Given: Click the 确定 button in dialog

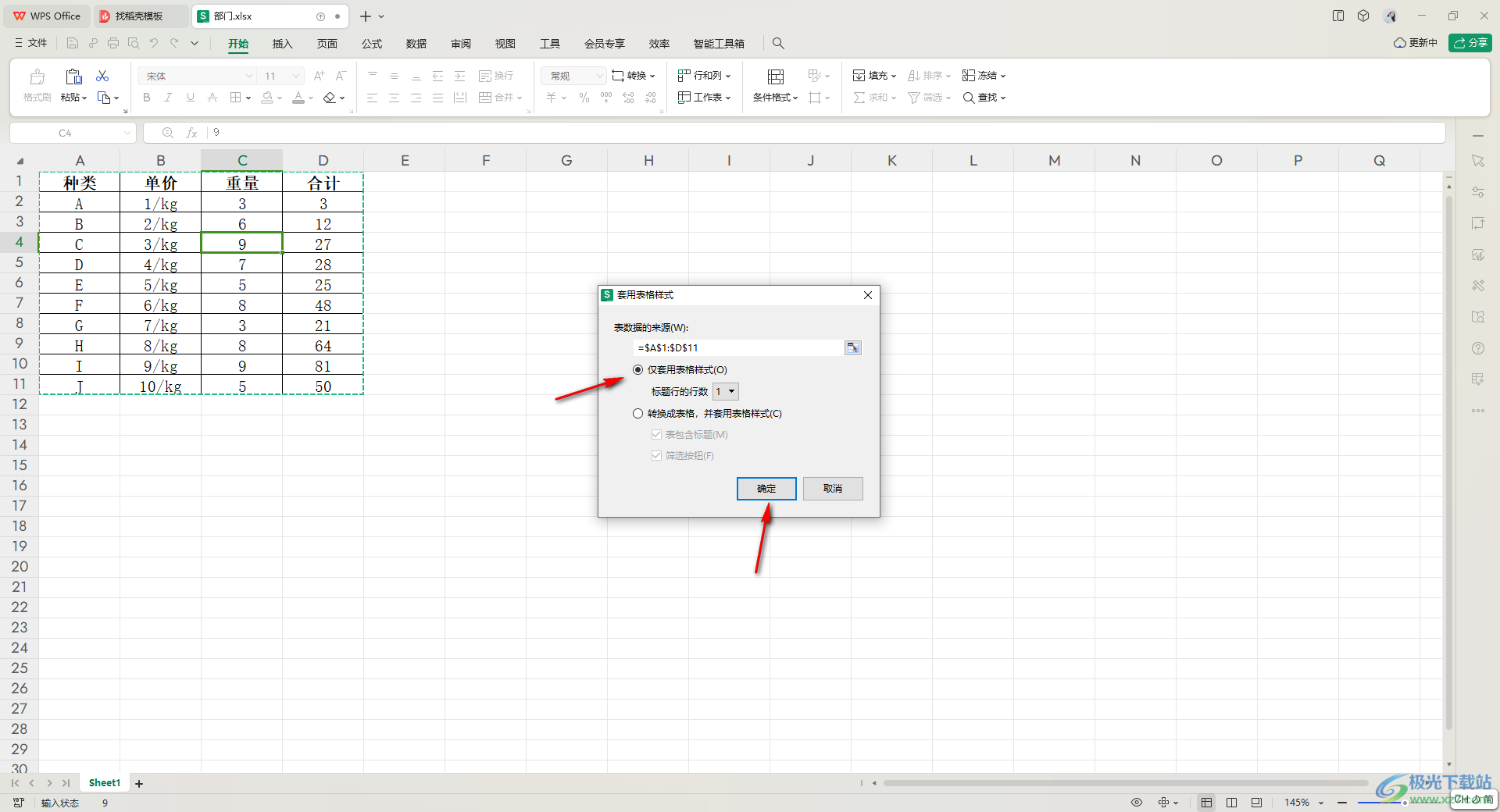Looking at the screenshot, I should [766, 489].
